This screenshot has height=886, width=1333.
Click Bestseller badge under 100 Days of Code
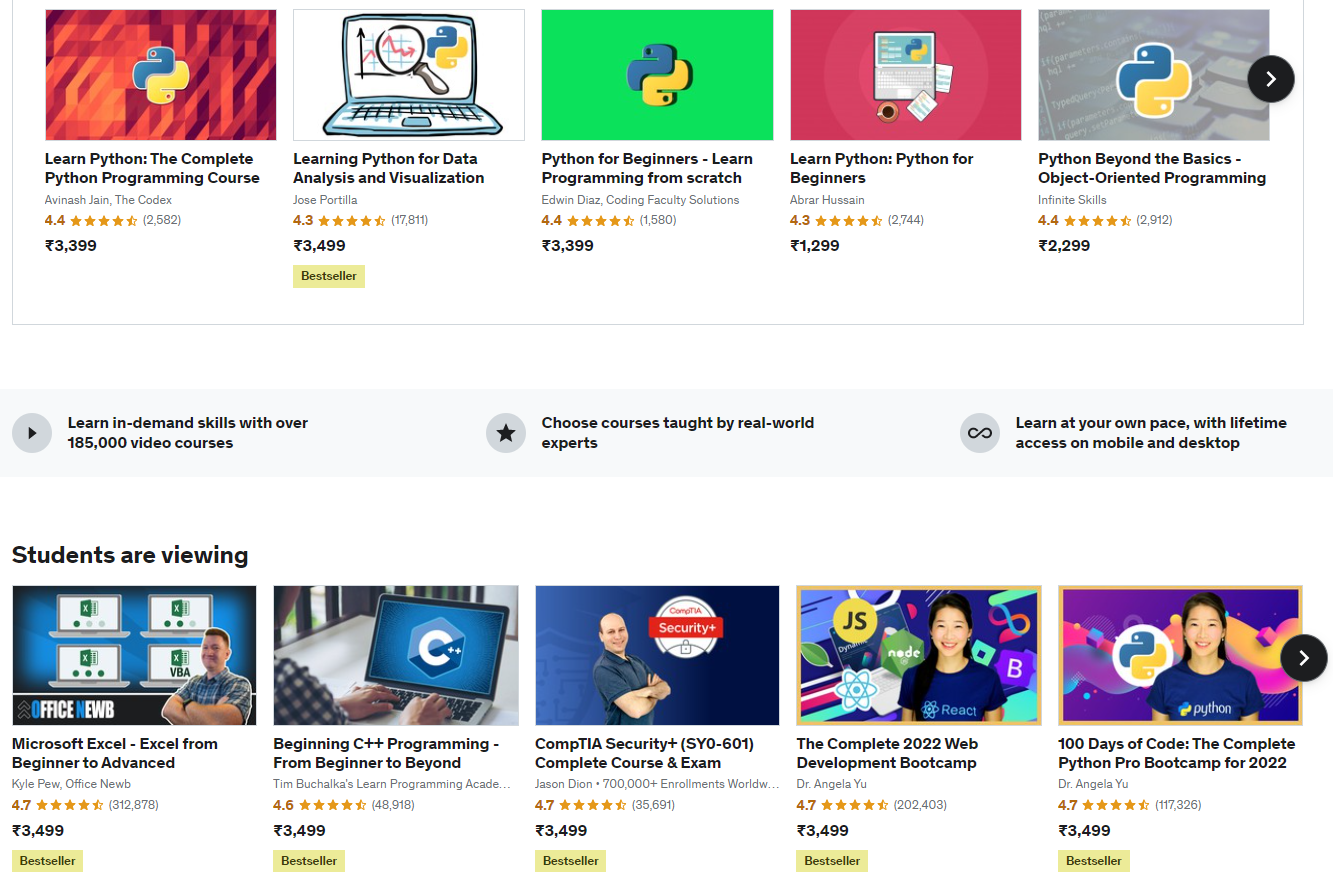tap(1094, 860)
